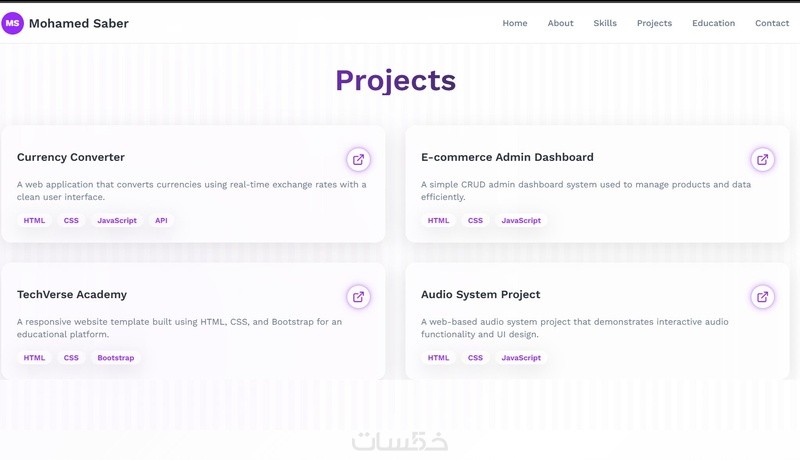The height and width of the screenshot is (460, 800).
Task: Open Currency Converter external link icon
Action: 359,160
